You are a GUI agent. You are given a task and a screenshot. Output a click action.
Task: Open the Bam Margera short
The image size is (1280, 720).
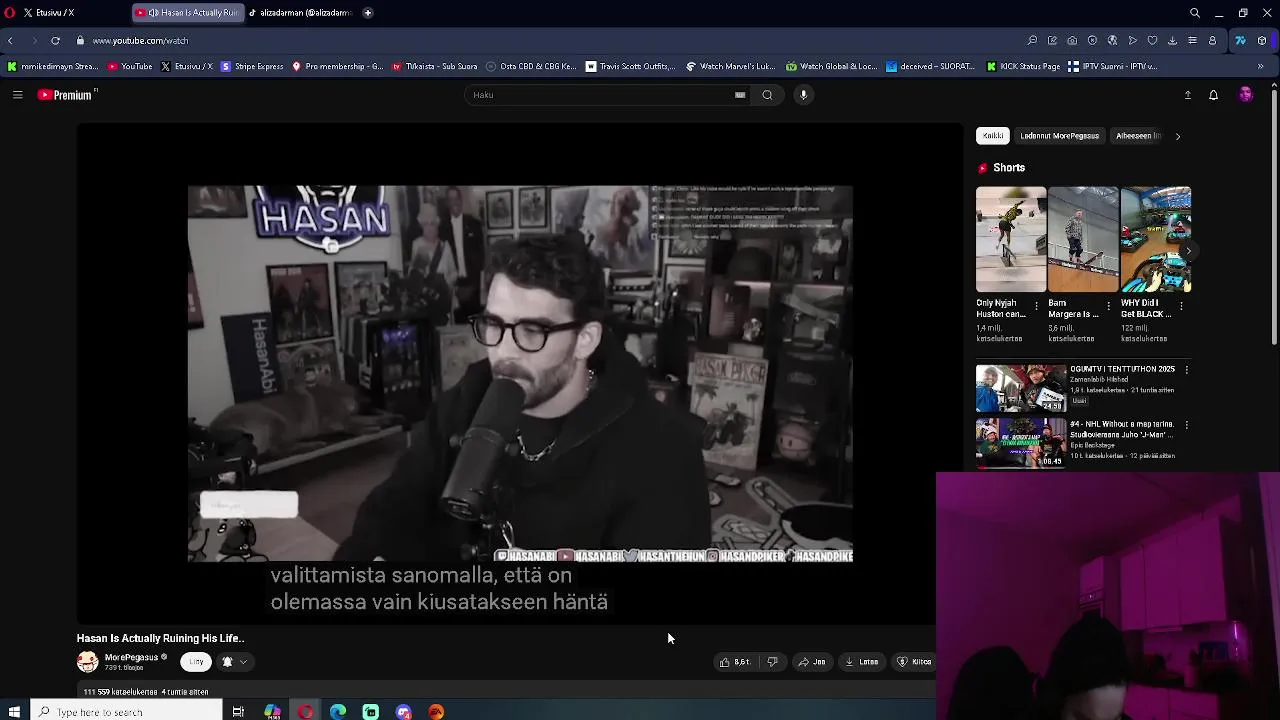point(1083,239)
